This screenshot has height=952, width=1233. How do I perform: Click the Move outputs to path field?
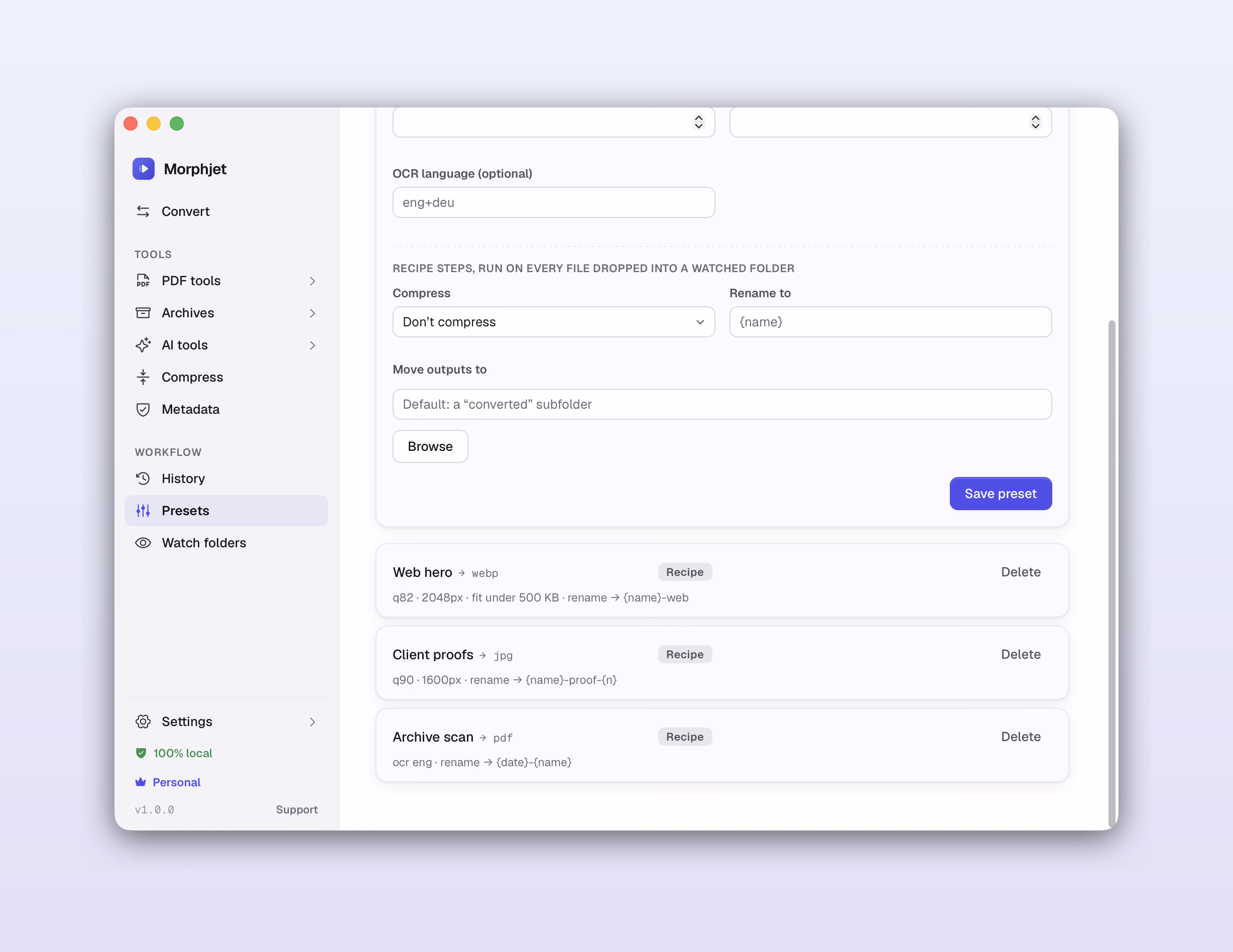(x=722, y=404)
